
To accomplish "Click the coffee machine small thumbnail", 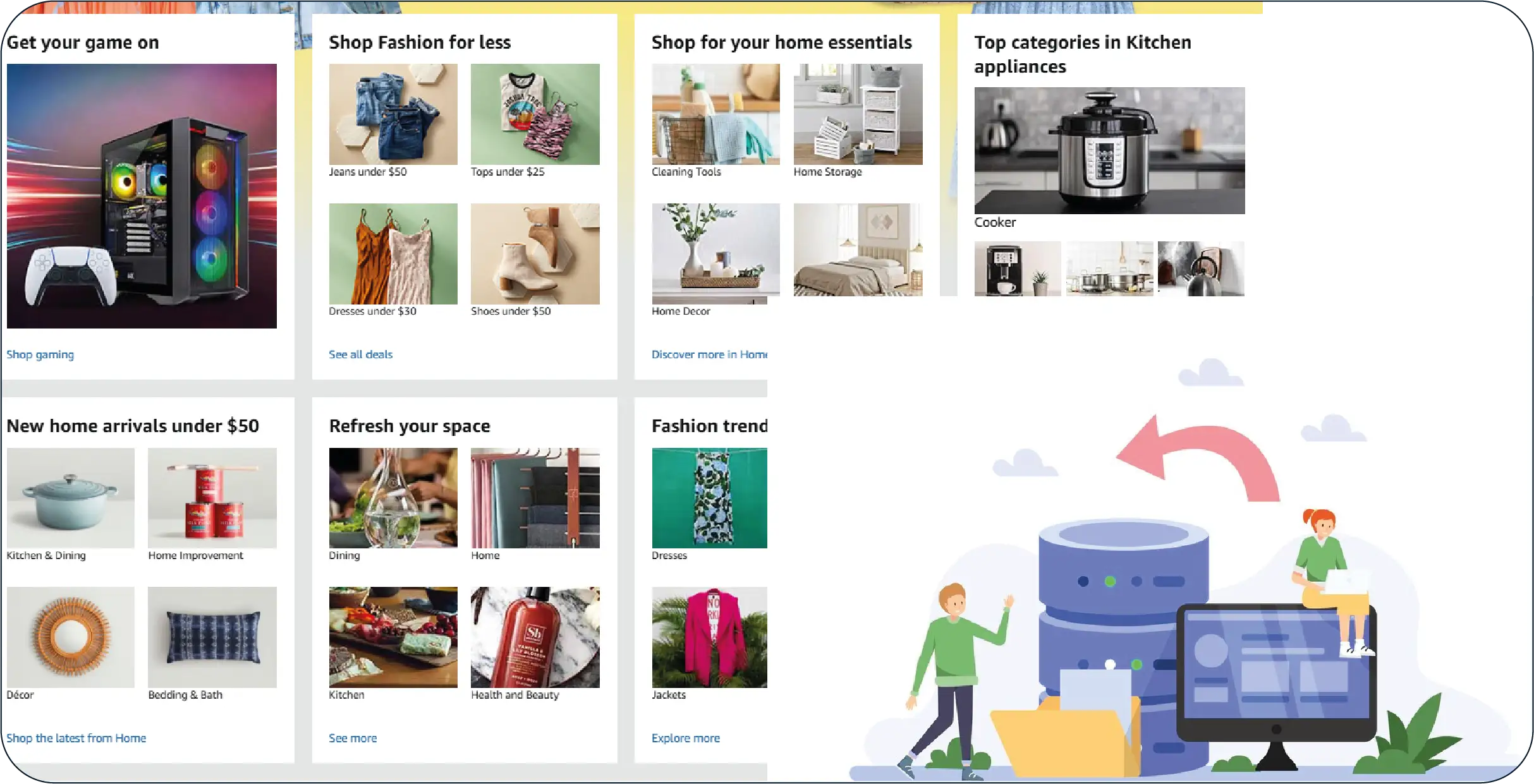I will coord(1018,268).
